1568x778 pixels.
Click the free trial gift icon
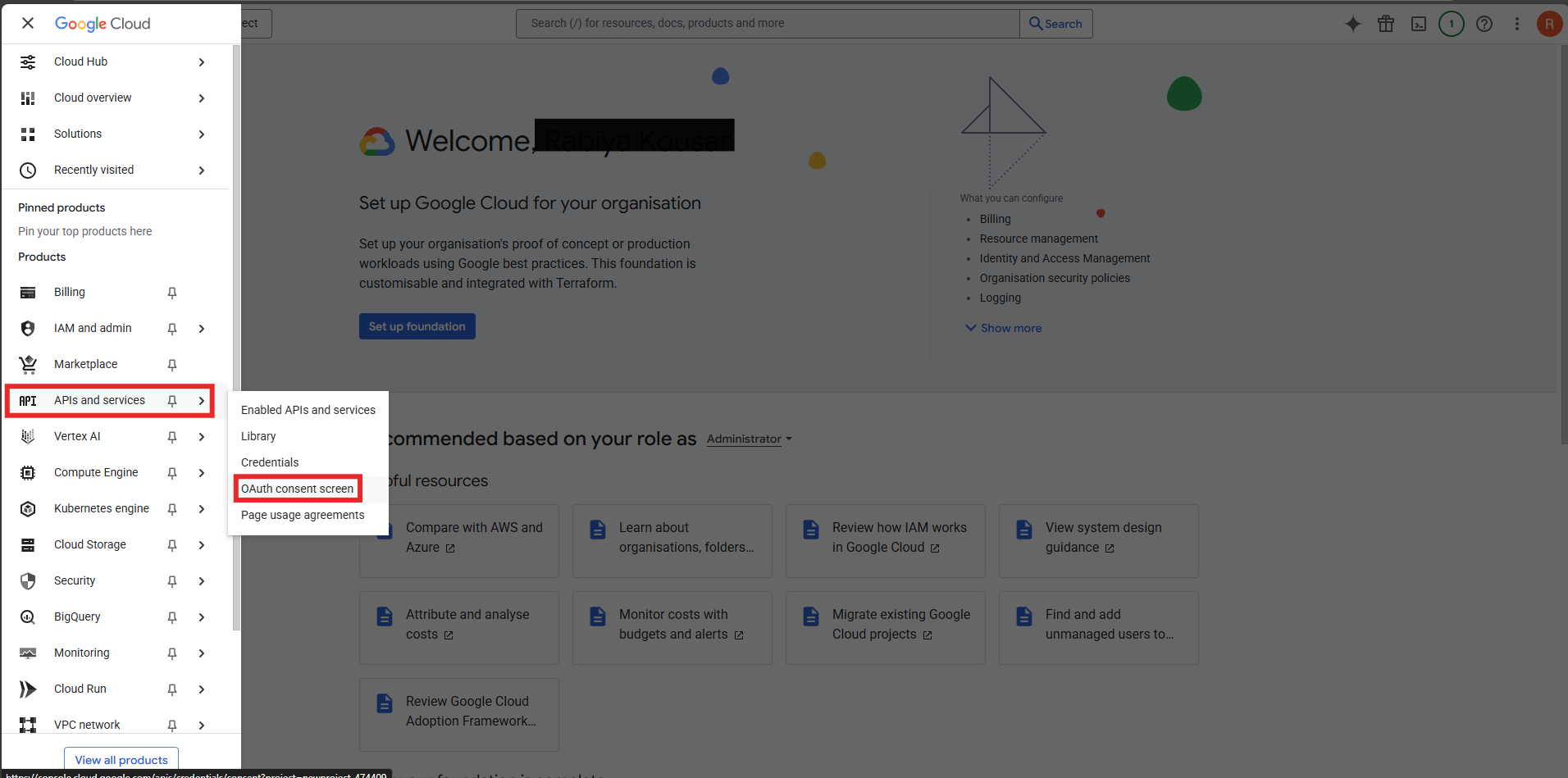(x=1385, y=23)
